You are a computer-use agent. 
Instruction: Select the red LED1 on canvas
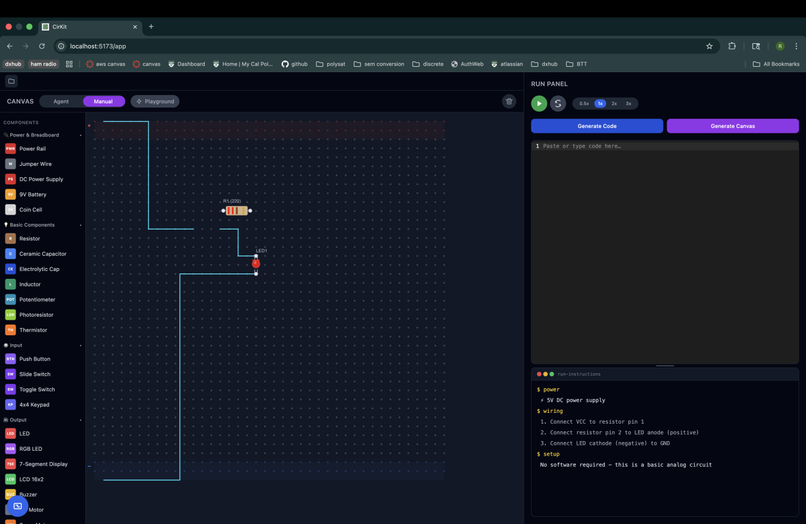pos(256,264)
